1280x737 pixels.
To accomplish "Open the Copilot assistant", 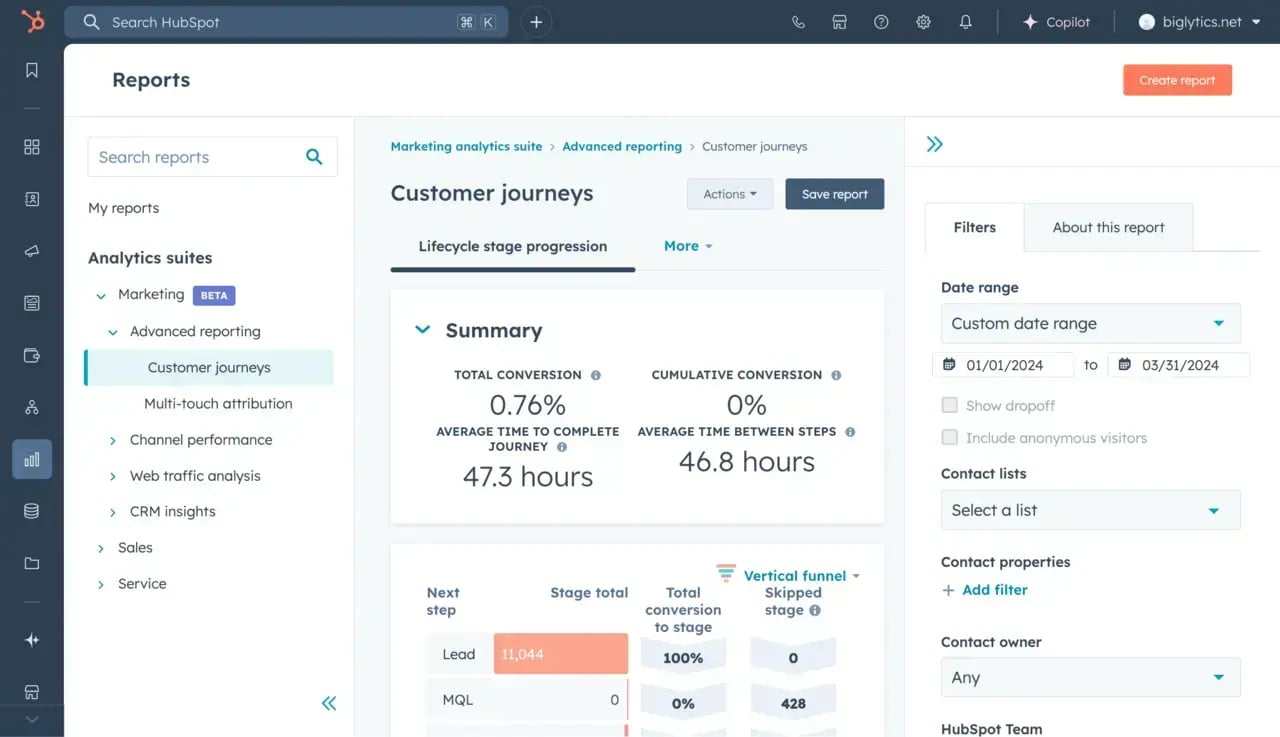I will click(x=1056, y=22).
